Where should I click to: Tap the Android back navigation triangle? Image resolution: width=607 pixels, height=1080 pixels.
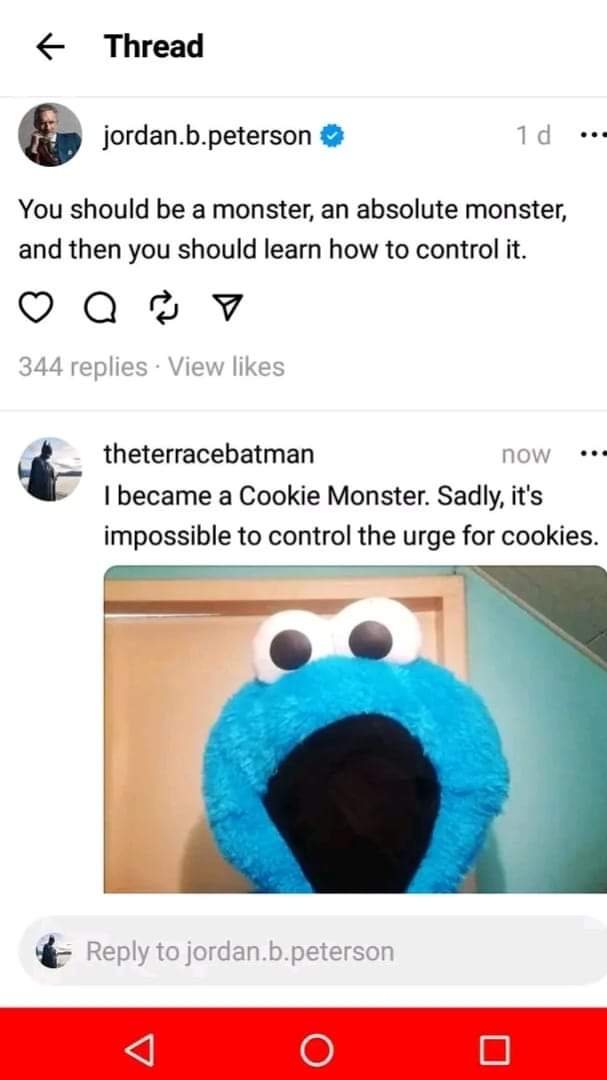[x=140, y=1050]
